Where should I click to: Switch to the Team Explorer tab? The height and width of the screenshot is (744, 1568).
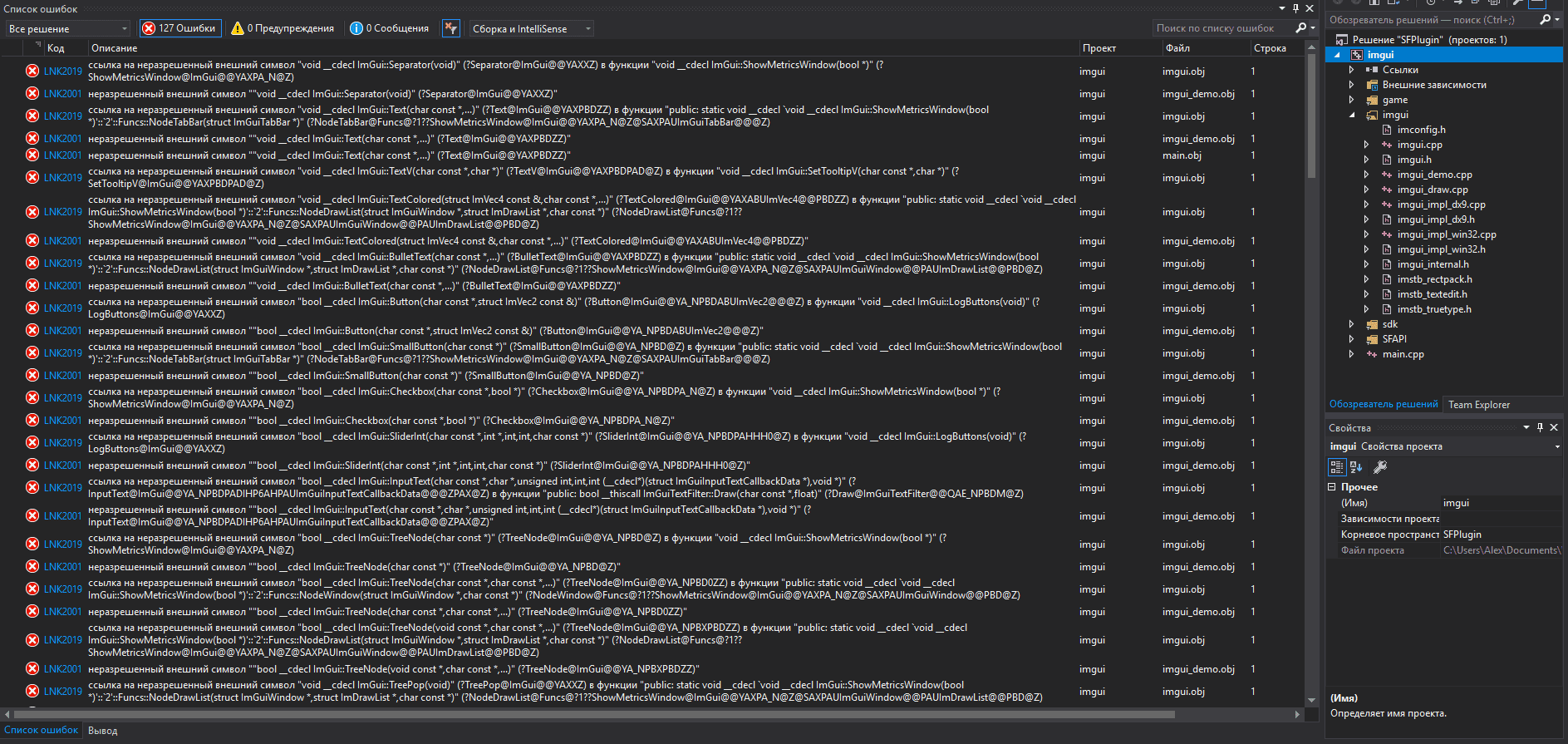pos(1479,405)
